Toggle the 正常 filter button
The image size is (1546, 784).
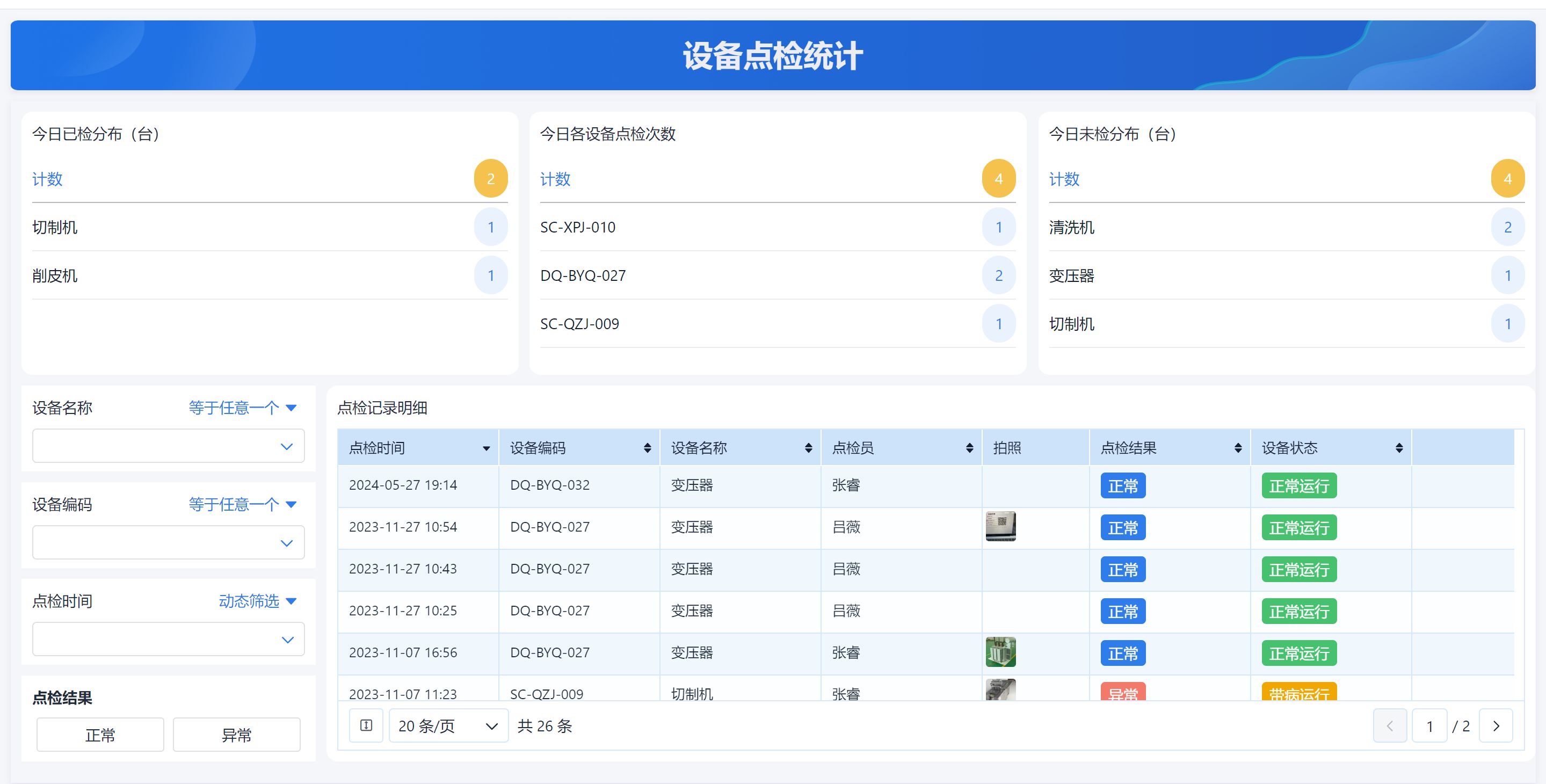[x=100, y=735]
